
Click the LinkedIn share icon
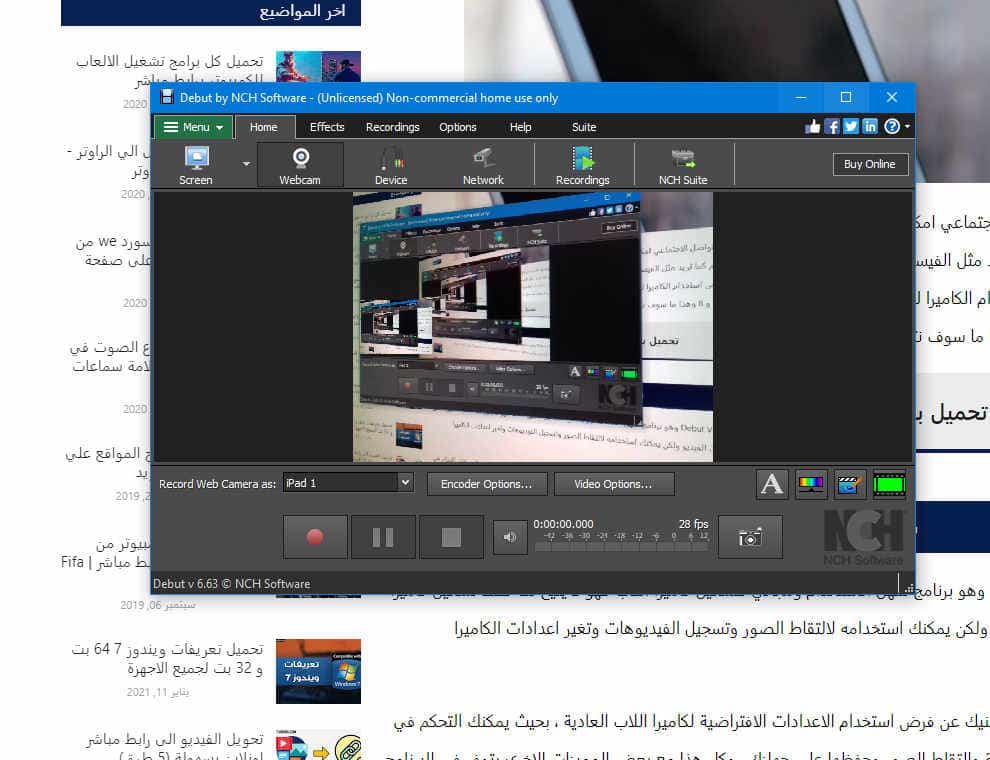point(870,127)
